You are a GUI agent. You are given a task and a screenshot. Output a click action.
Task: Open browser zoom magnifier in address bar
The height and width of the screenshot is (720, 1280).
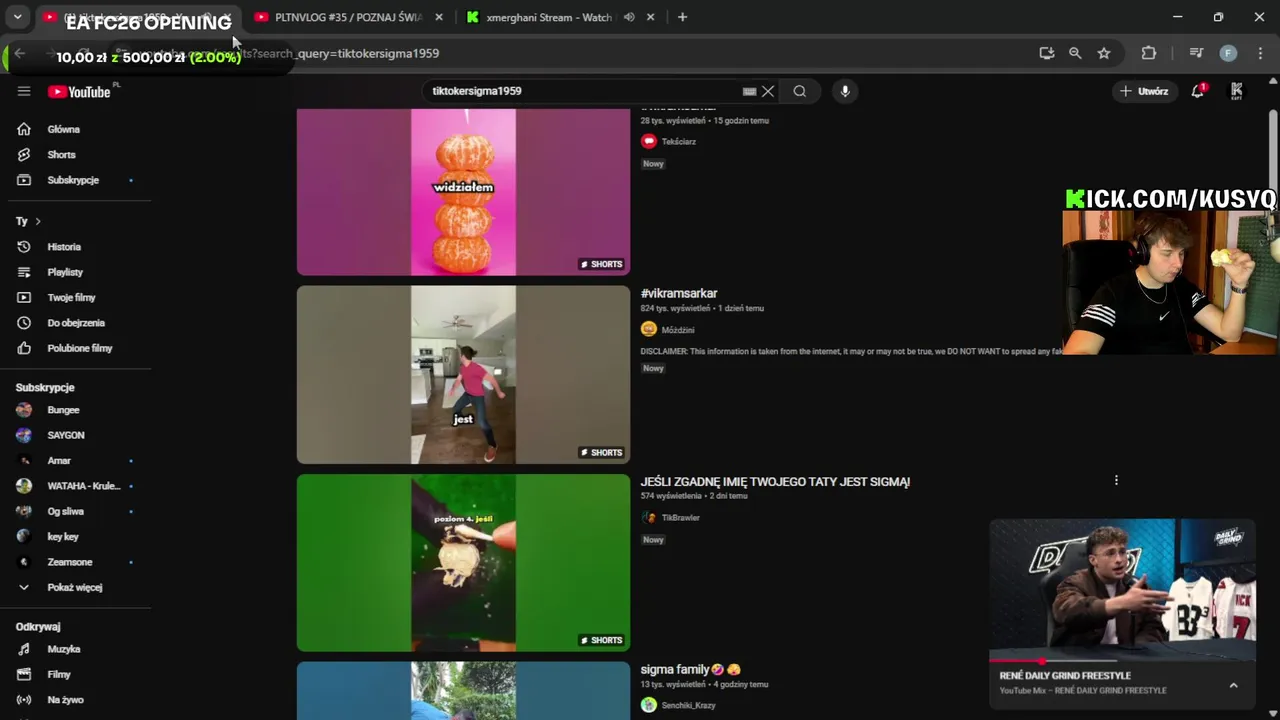(1075, 53)
